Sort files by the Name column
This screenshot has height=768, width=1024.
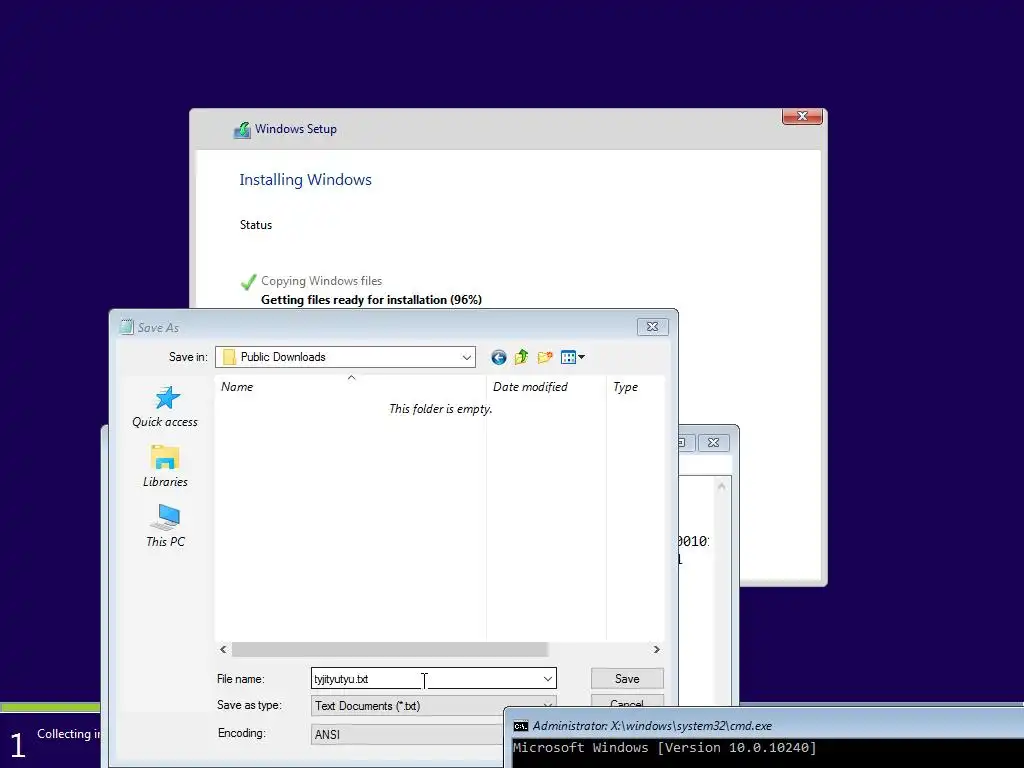(x=351, y=387)
